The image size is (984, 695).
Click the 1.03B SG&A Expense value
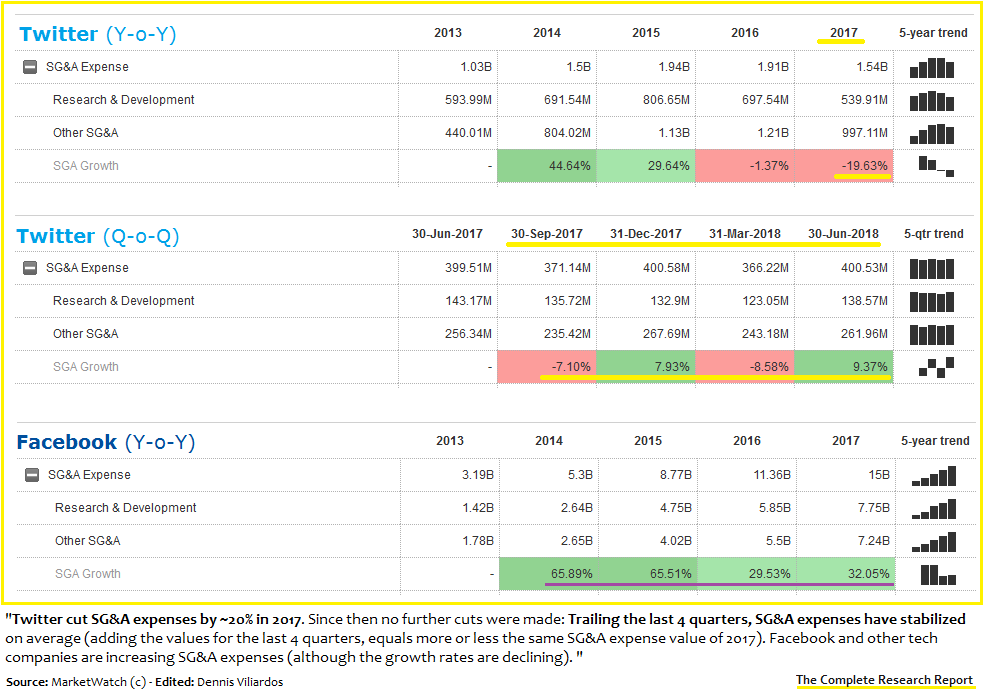coord(476,67)
